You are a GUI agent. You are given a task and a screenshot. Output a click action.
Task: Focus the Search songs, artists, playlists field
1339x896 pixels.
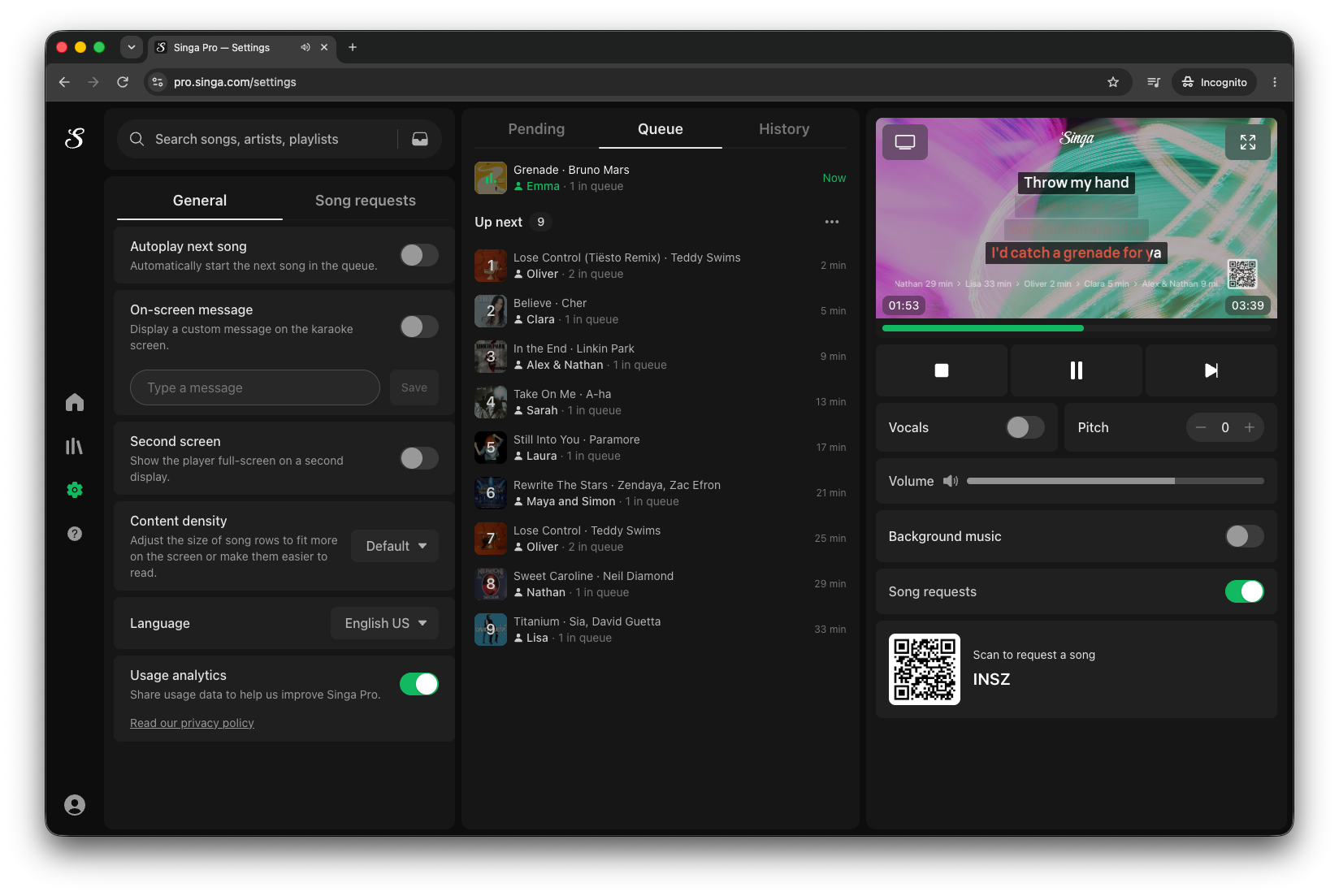[x=258, y=139]
